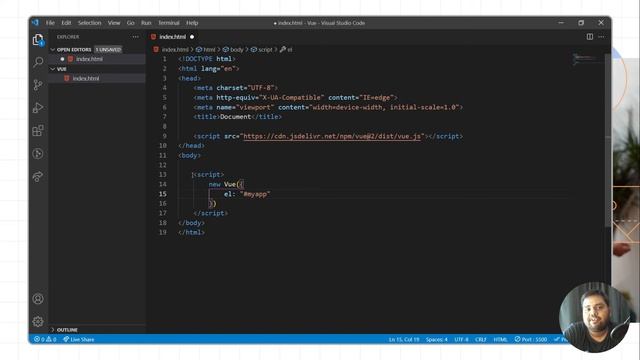Open the Manage gear icon
The image size is (640, 360).
pos(38,322)
